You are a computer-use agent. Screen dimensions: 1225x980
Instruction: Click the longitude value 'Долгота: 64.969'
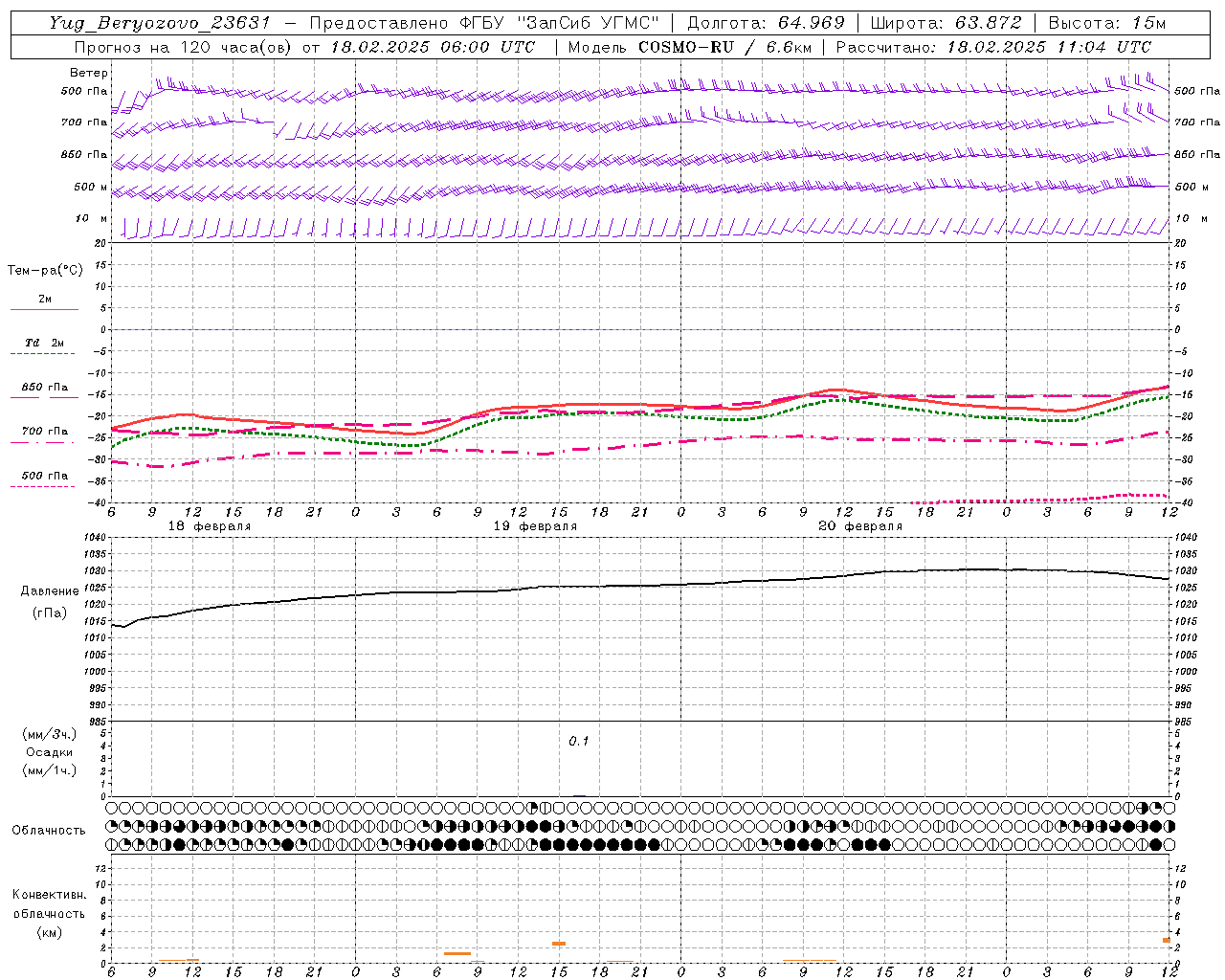point(766,23)
